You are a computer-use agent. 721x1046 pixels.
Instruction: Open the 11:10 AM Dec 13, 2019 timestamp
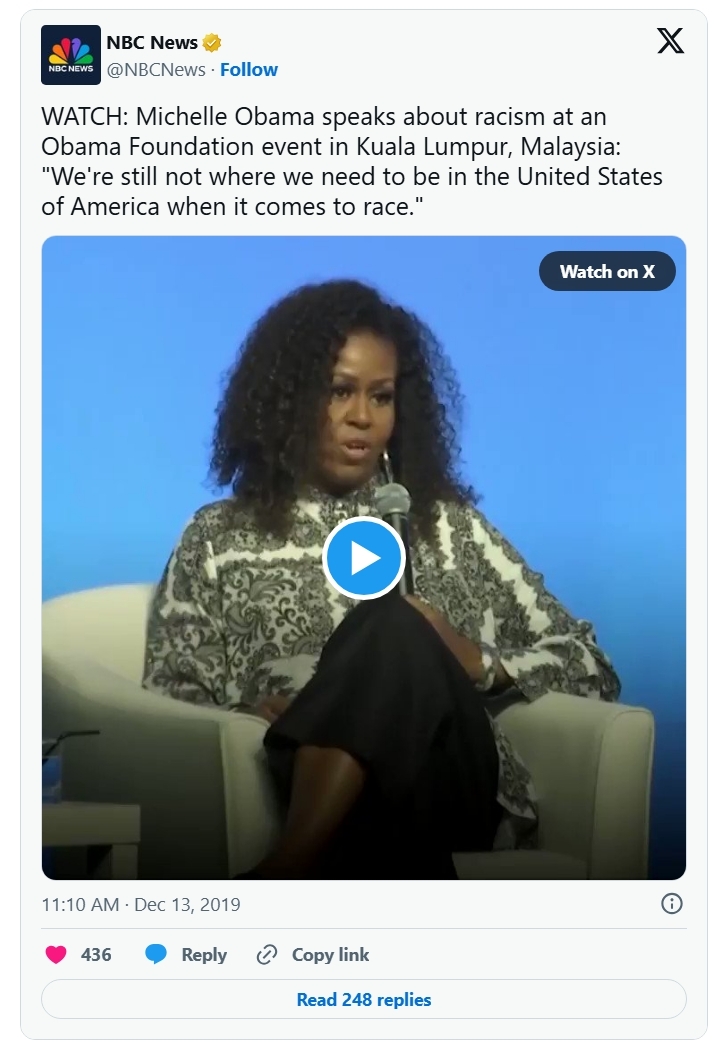[141, 905]
